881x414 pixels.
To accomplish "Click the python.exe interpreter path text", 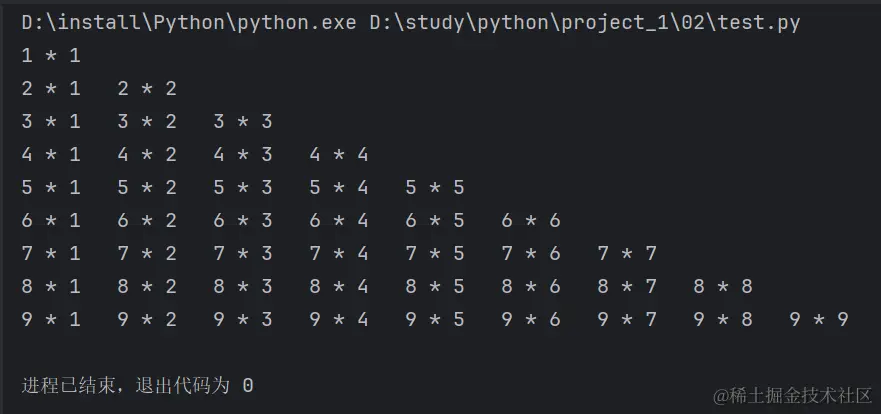I will point(187,23).
